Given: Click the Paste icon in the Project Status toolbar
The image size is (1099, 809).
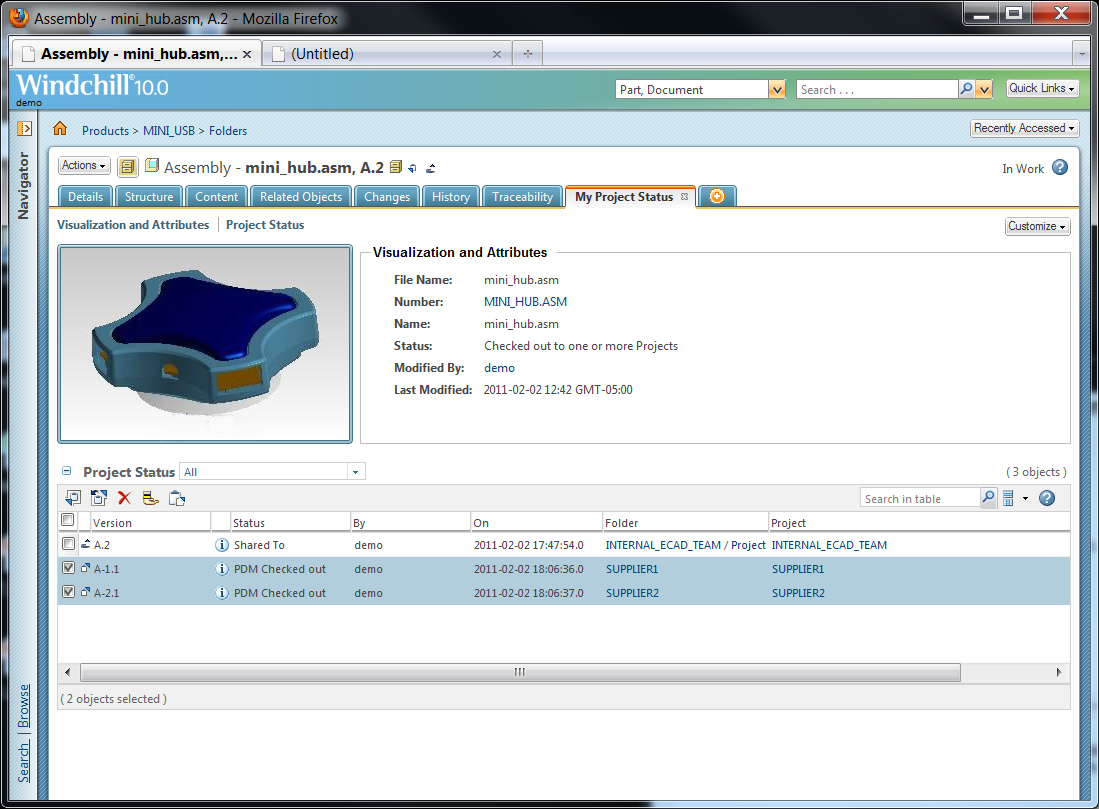Looking at the screenshot, I should 177,497.
